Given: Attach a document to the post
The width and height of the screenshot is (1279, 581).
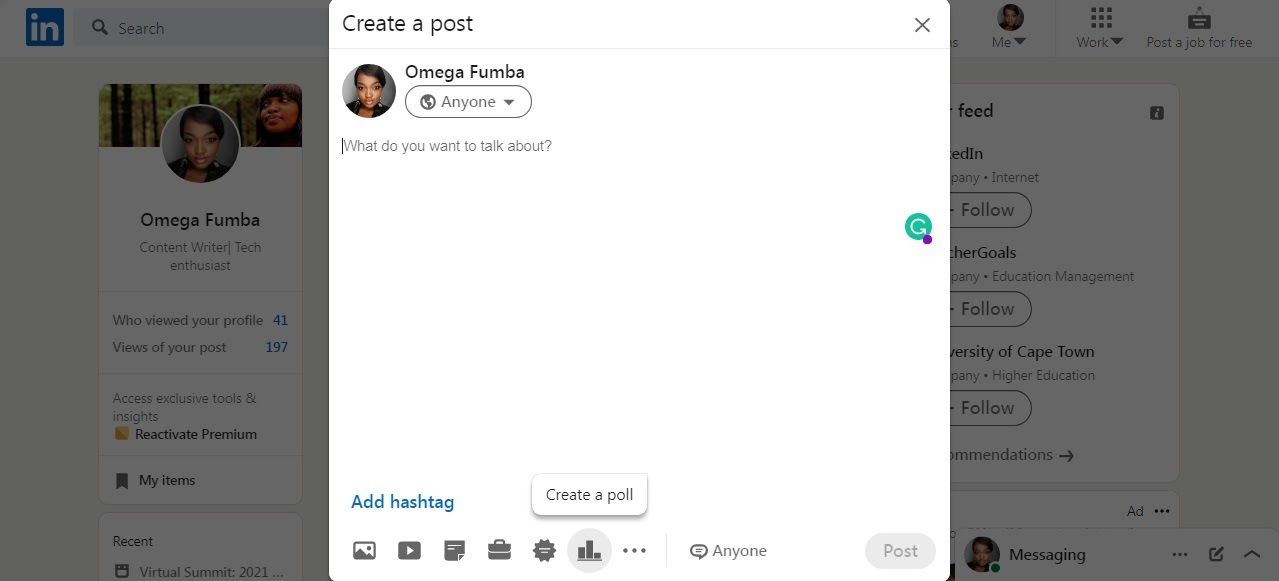Looking at the screenshot, I should point(454,550).
